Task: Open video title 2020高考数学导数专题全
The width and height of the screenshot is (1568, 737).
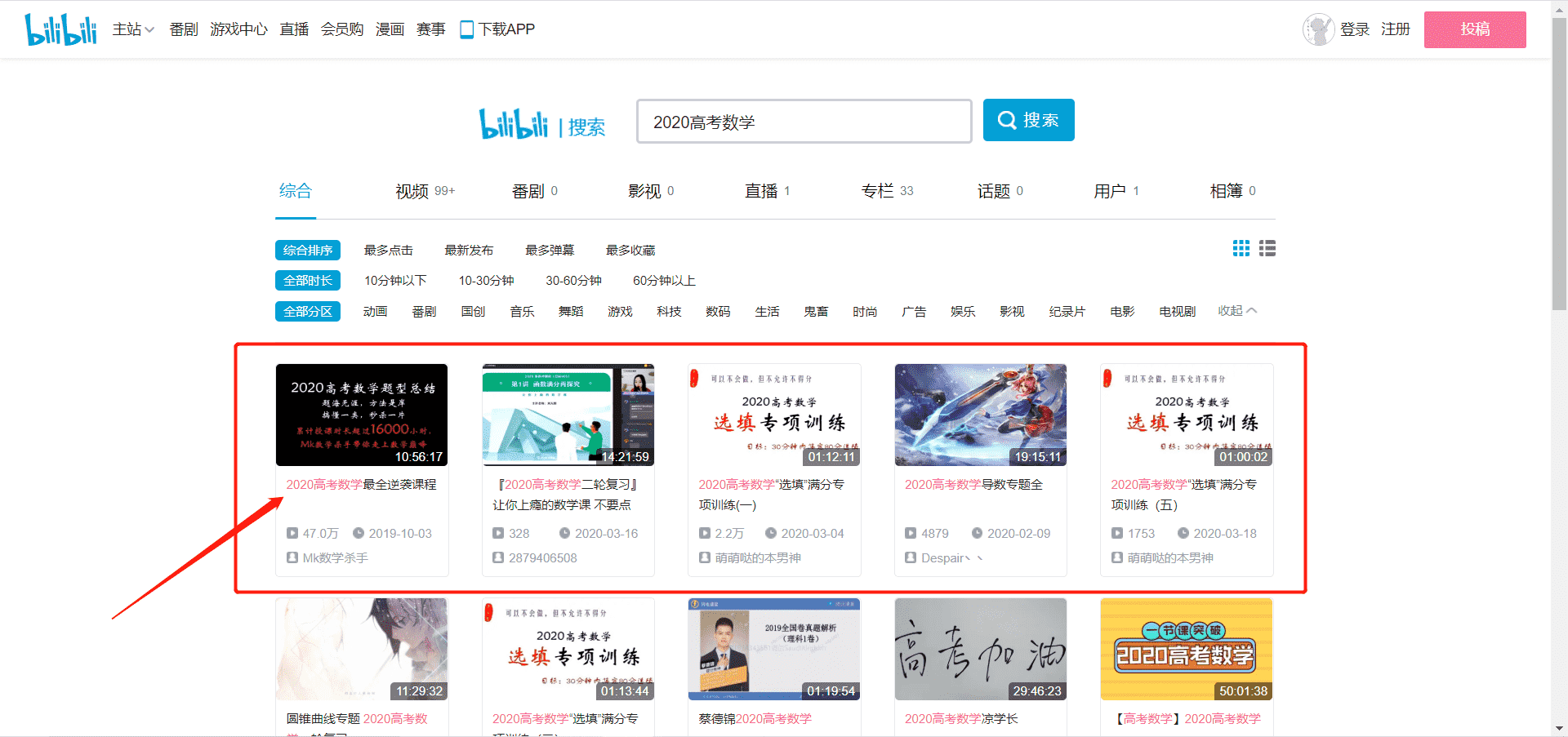Action: tap(973, 484)
